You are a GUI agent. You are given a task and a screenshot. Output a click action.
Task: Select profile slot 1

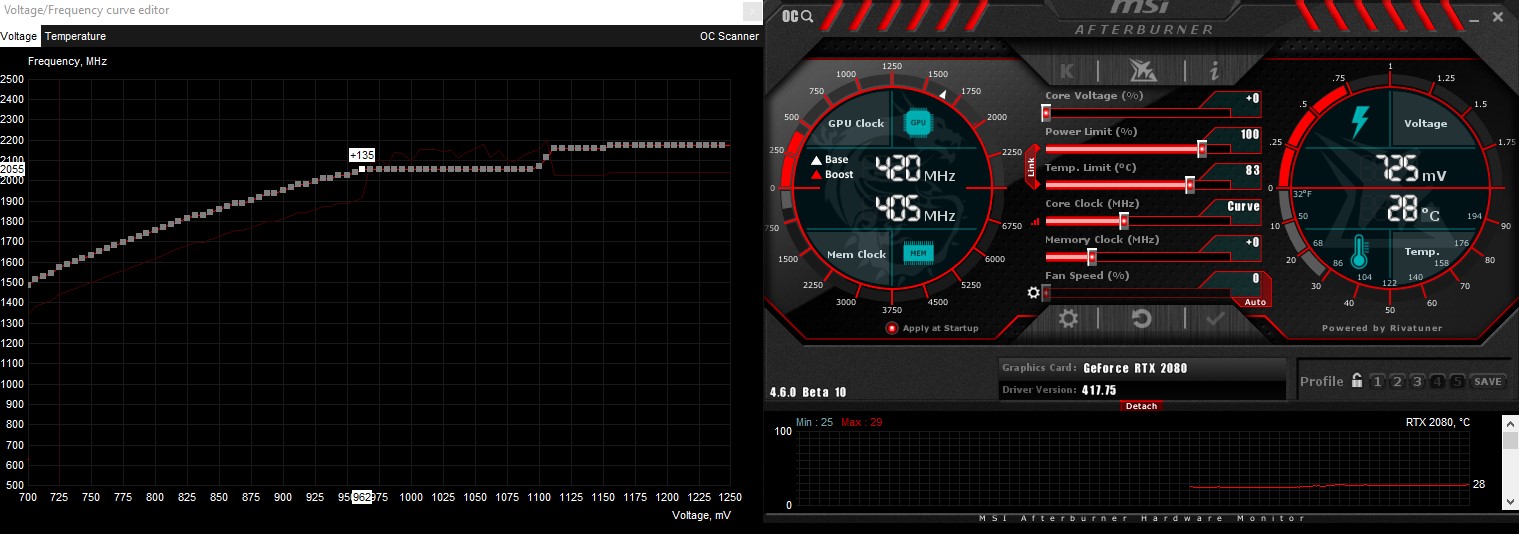(1377, 381)
